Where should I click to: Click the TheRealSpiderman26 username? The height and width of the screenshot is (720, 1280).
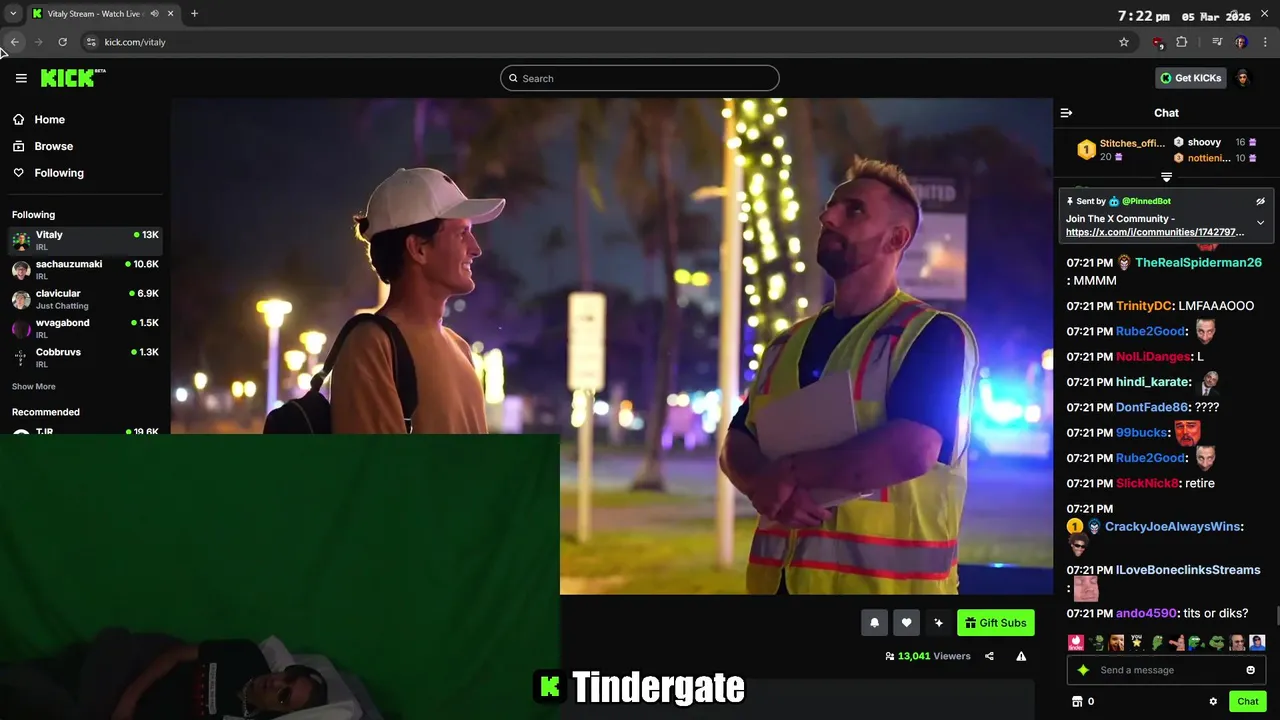click(1198, 262)
